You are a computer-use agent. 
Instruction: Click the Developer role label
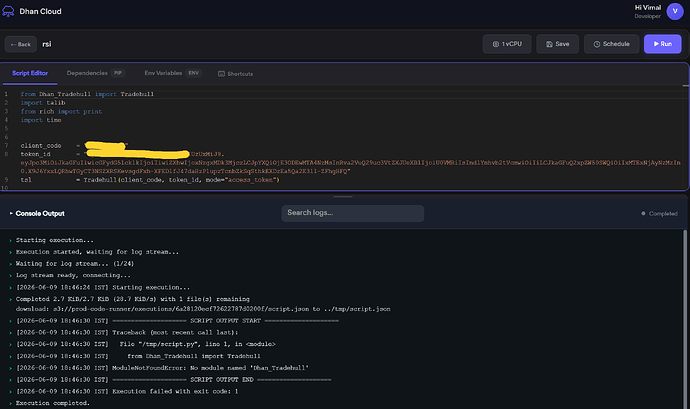point(647,16)
